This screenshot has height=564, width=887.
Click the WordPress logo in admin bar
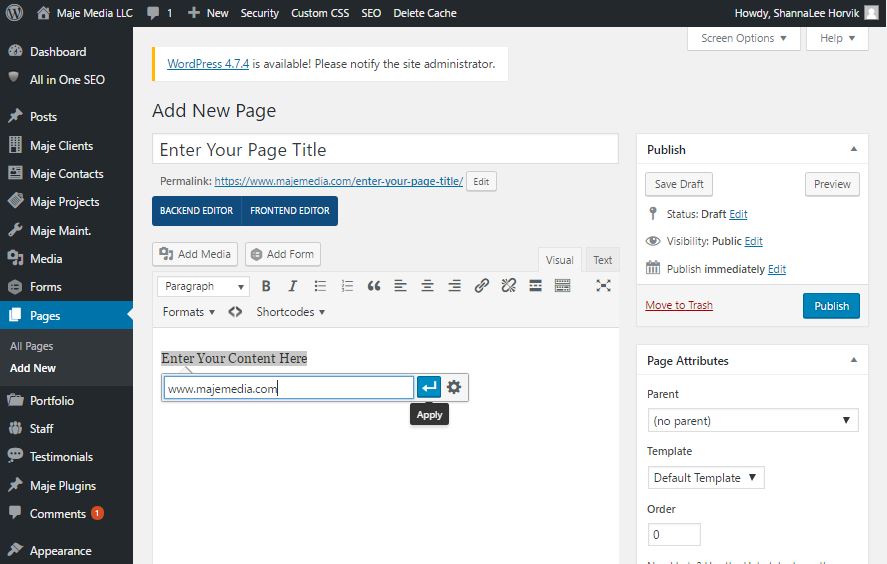[14, 12]
